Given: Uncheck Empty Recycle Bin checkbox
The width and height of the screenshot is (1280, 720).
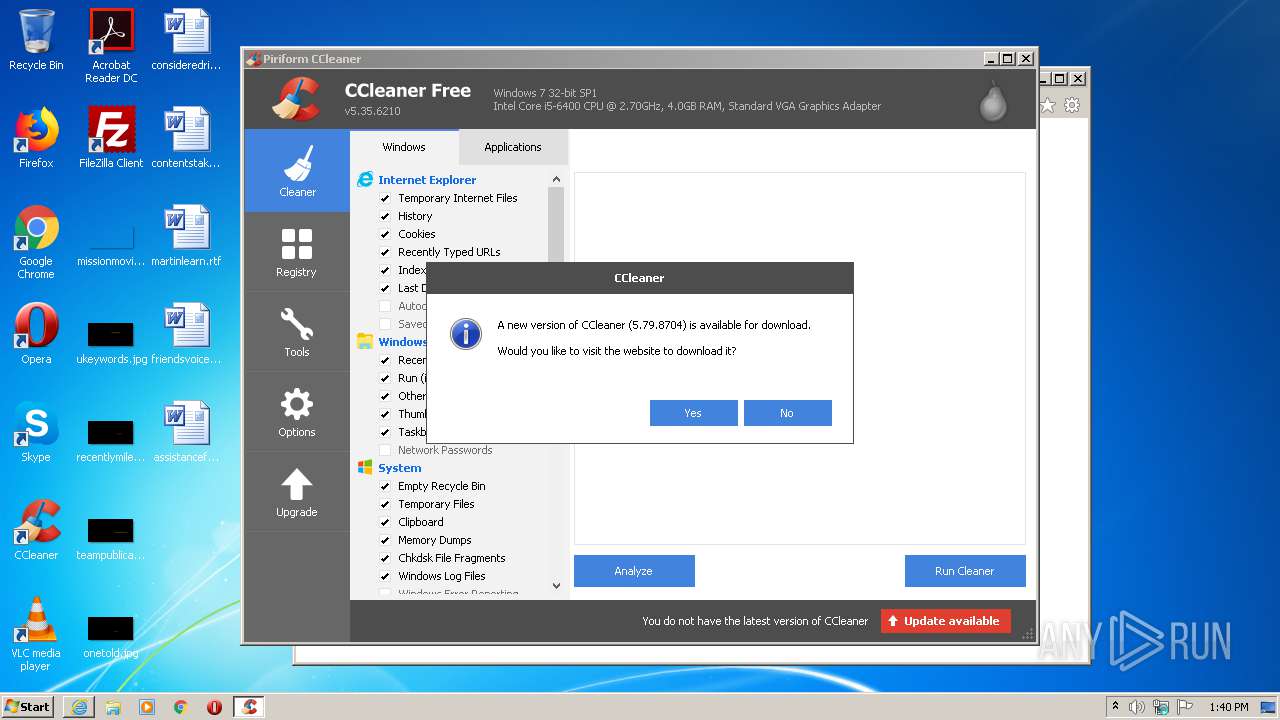Looking at the screenshot, I should pos(385,486).
